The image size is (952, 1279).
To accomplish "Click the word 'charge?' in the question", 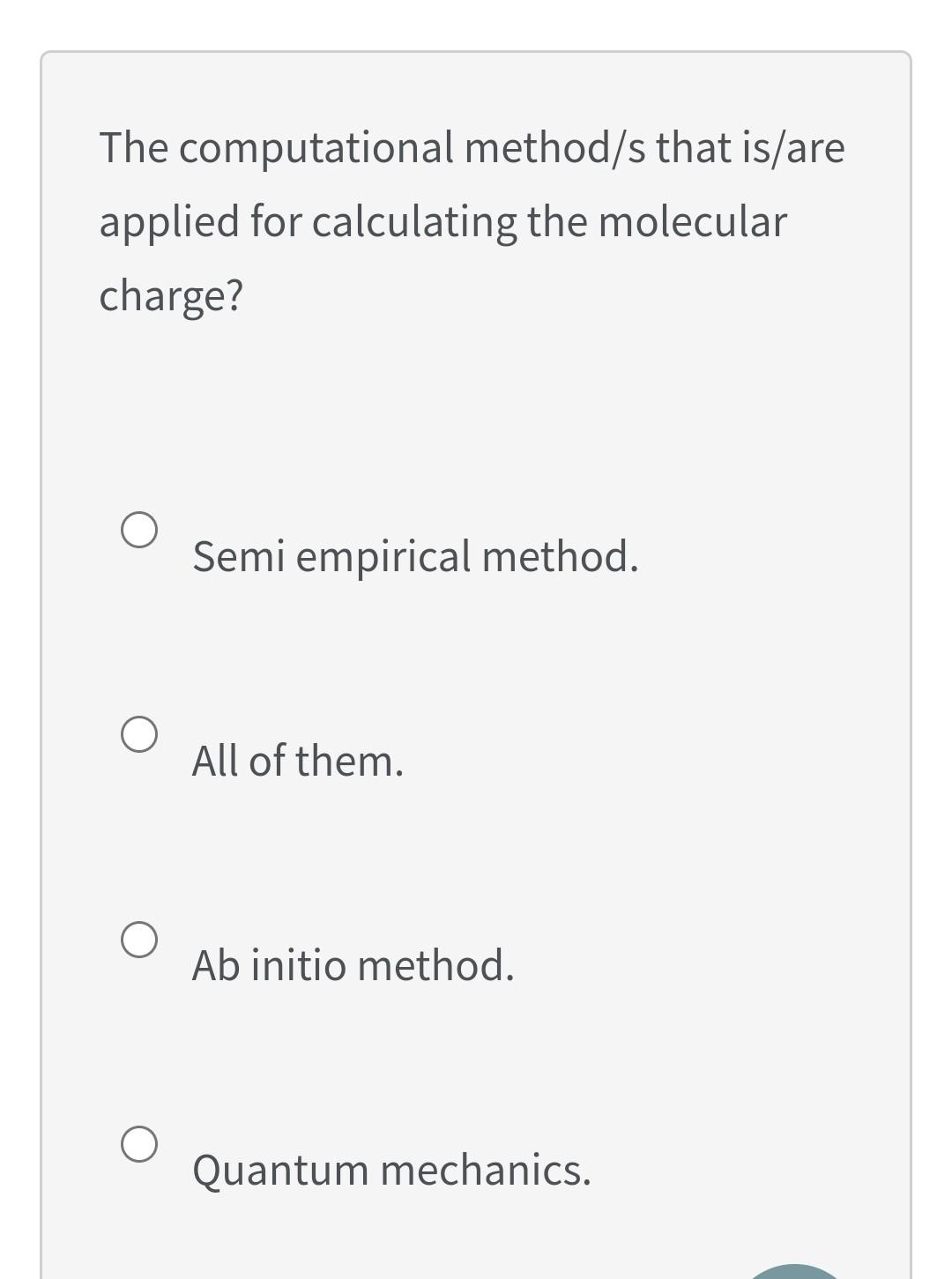I will pyautogui.click(x=171, y=294).
